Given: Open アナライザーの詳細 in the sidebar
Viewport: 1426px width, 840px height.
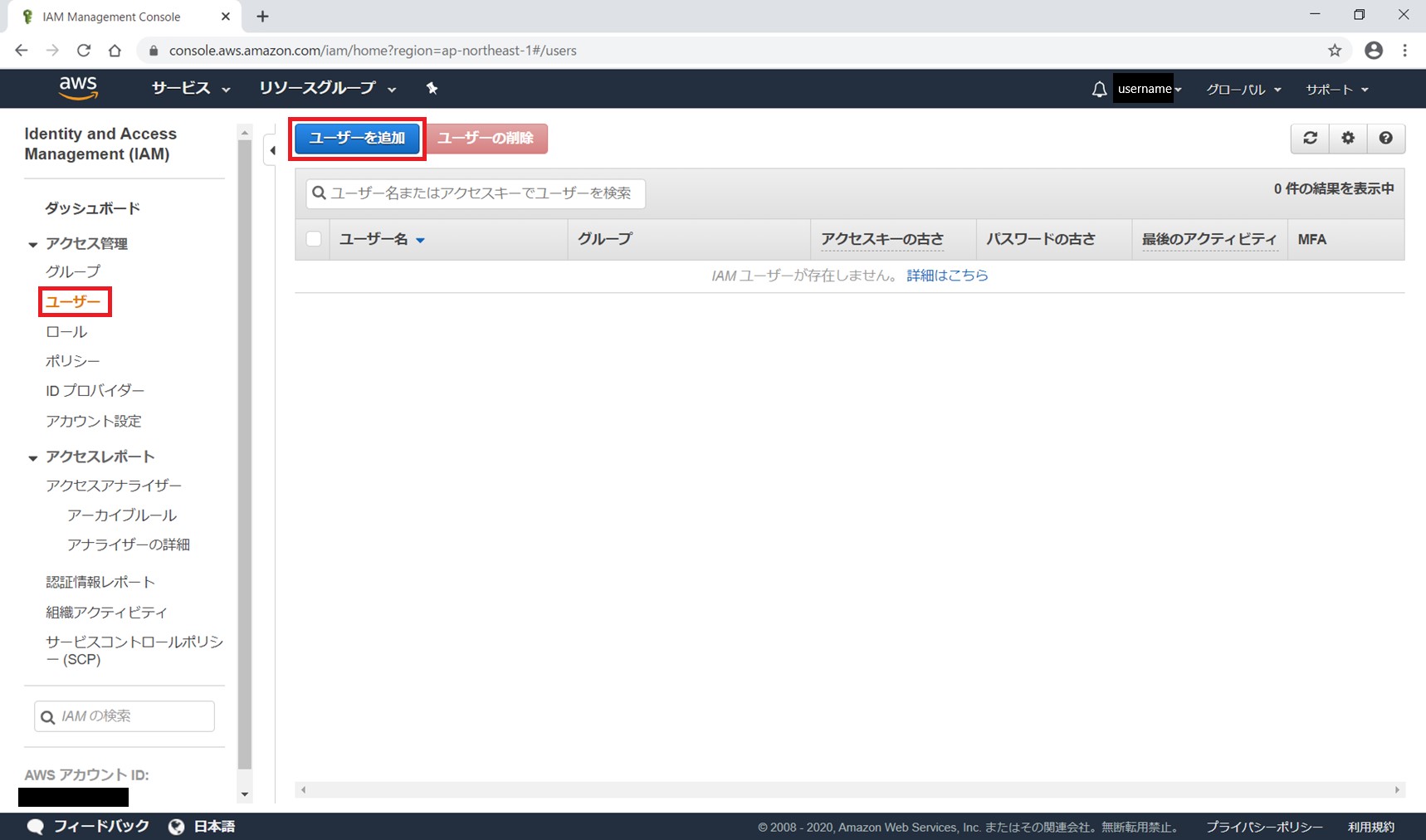Looking at the screenshot, I should coord(129,545).
